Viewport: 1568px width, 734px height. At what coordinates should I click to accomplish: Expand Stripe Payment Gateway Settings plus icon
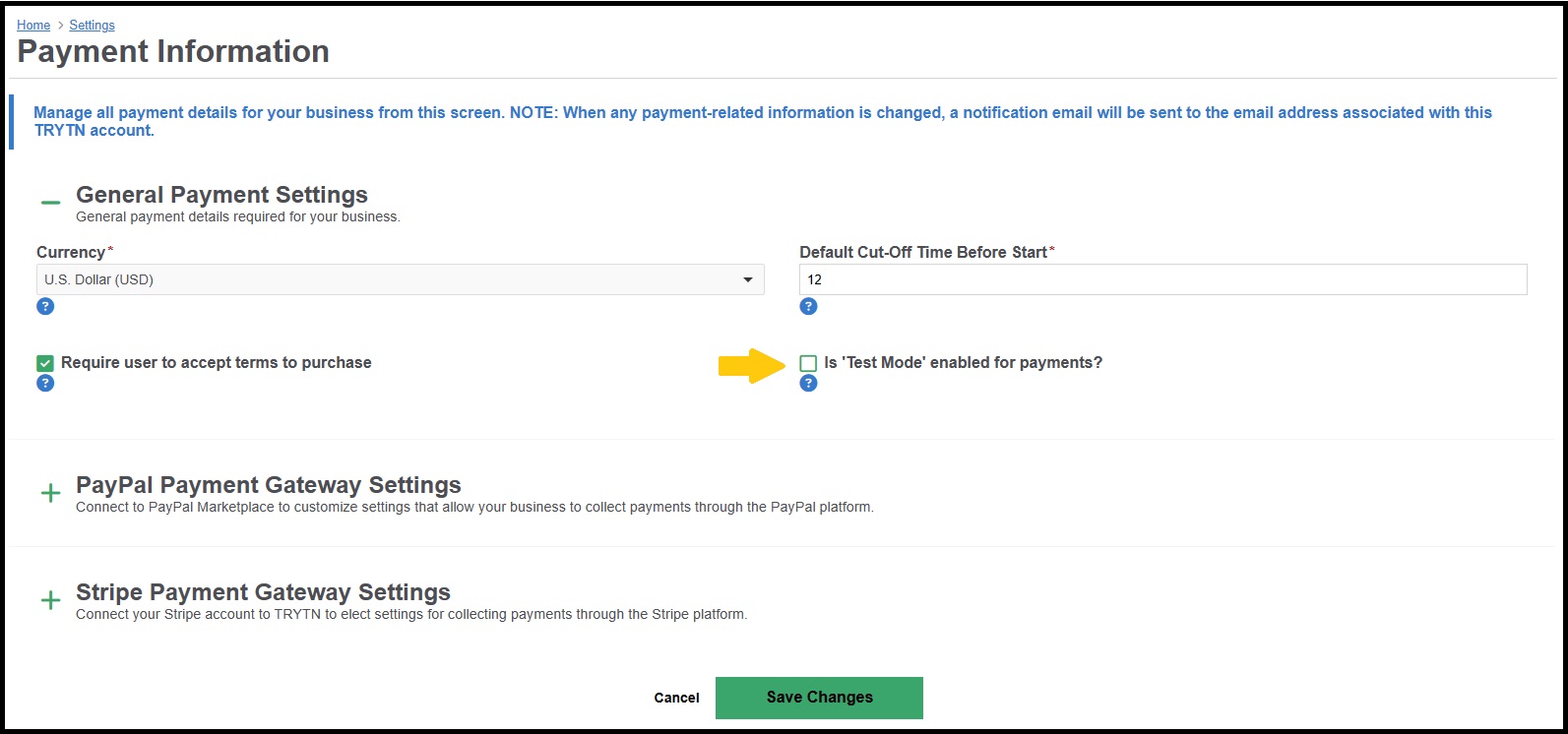coord(50,600)
